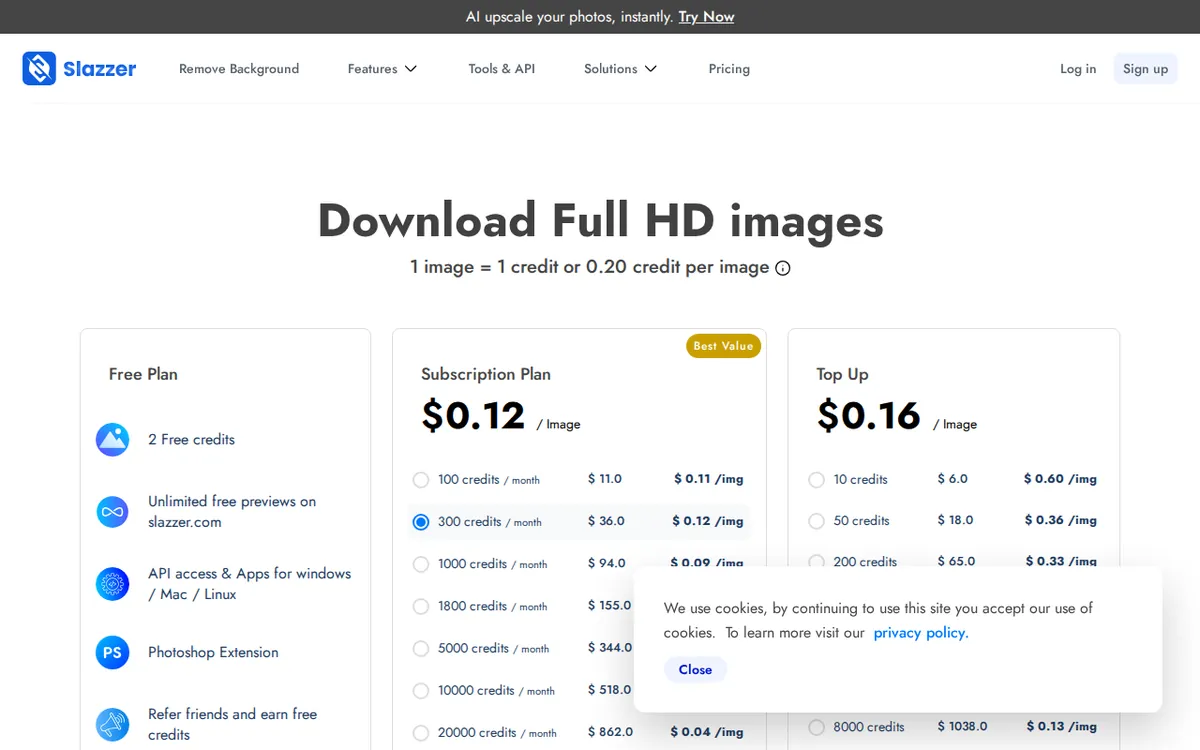Click the $0.12 subscription price text
The width and height of the screenshot is (1200, 750).
(473, 415)
